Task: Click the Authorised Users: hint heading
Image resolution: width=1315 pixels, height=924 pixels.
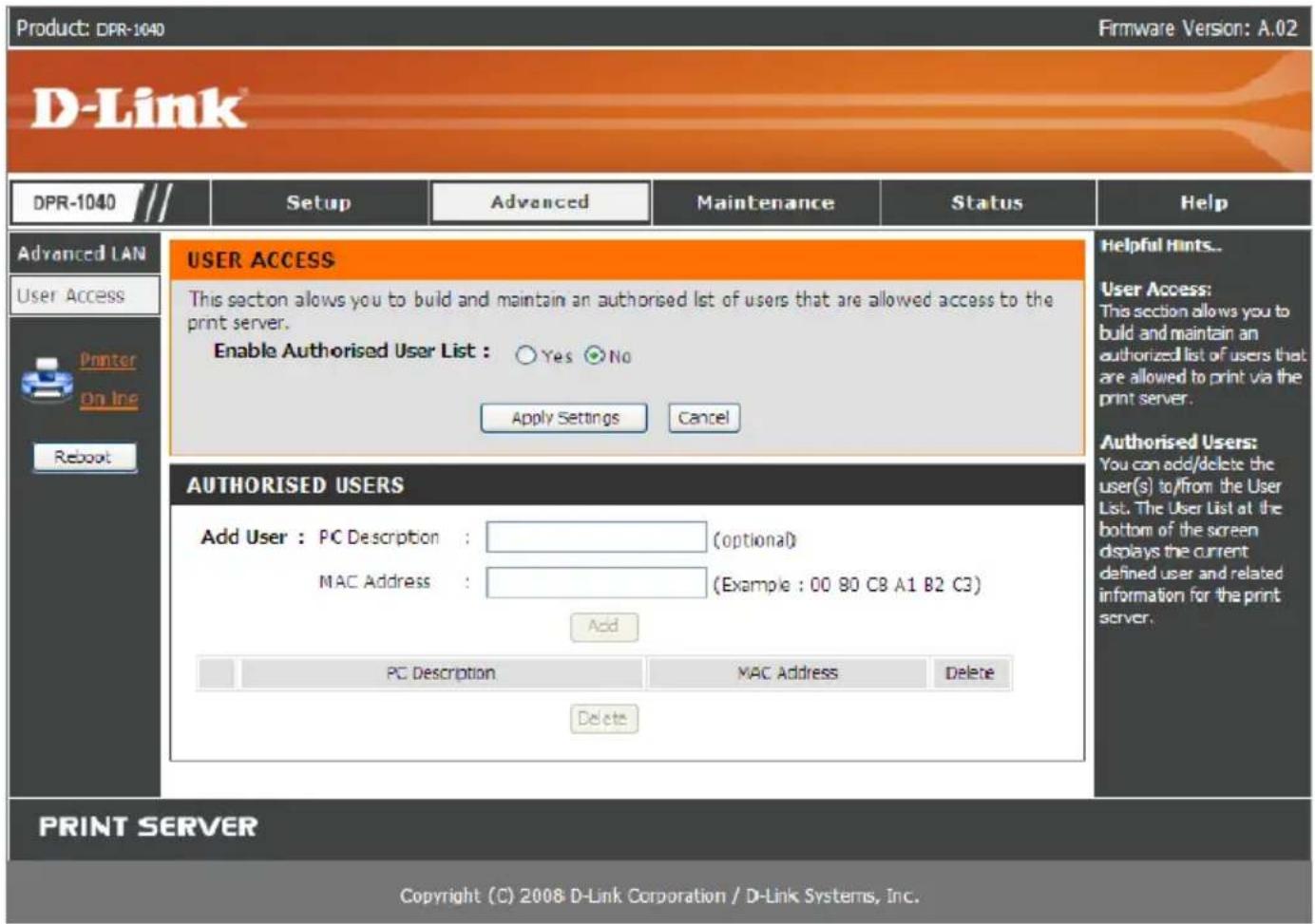Action: point(1178,442)
